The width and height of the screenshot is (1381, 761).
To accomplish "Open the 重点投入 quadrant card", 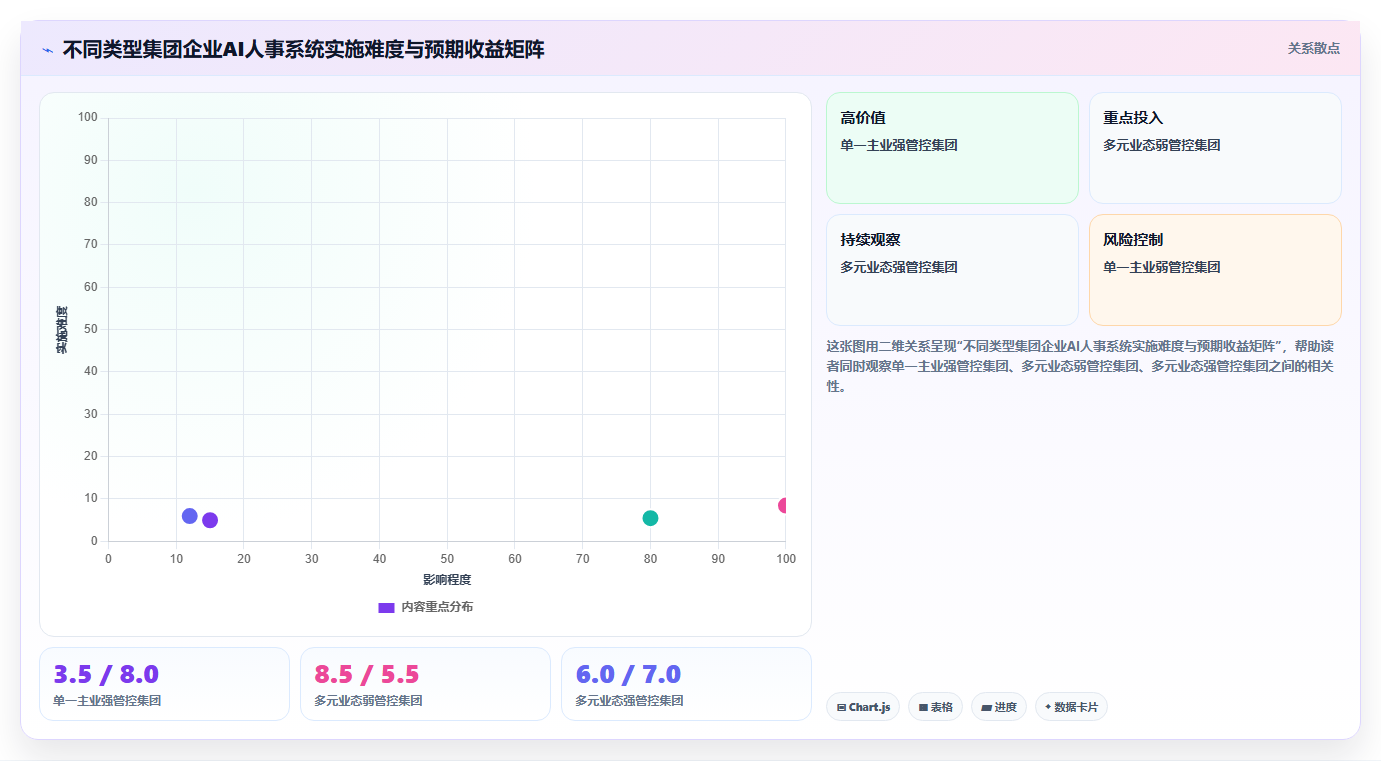I will [x=1215, y=148].
